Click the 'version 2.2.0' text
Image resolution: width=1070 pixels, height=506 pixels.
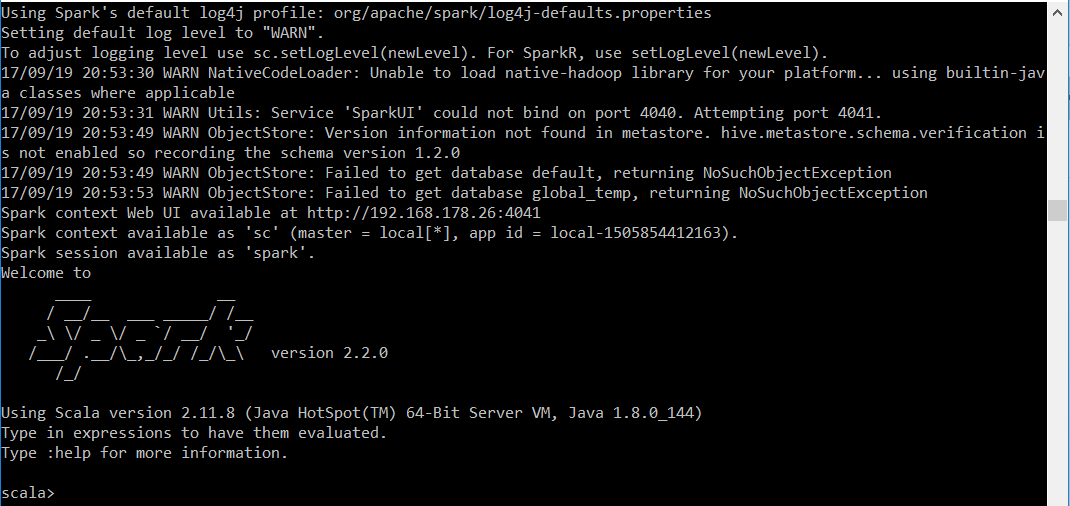(330, 353)
